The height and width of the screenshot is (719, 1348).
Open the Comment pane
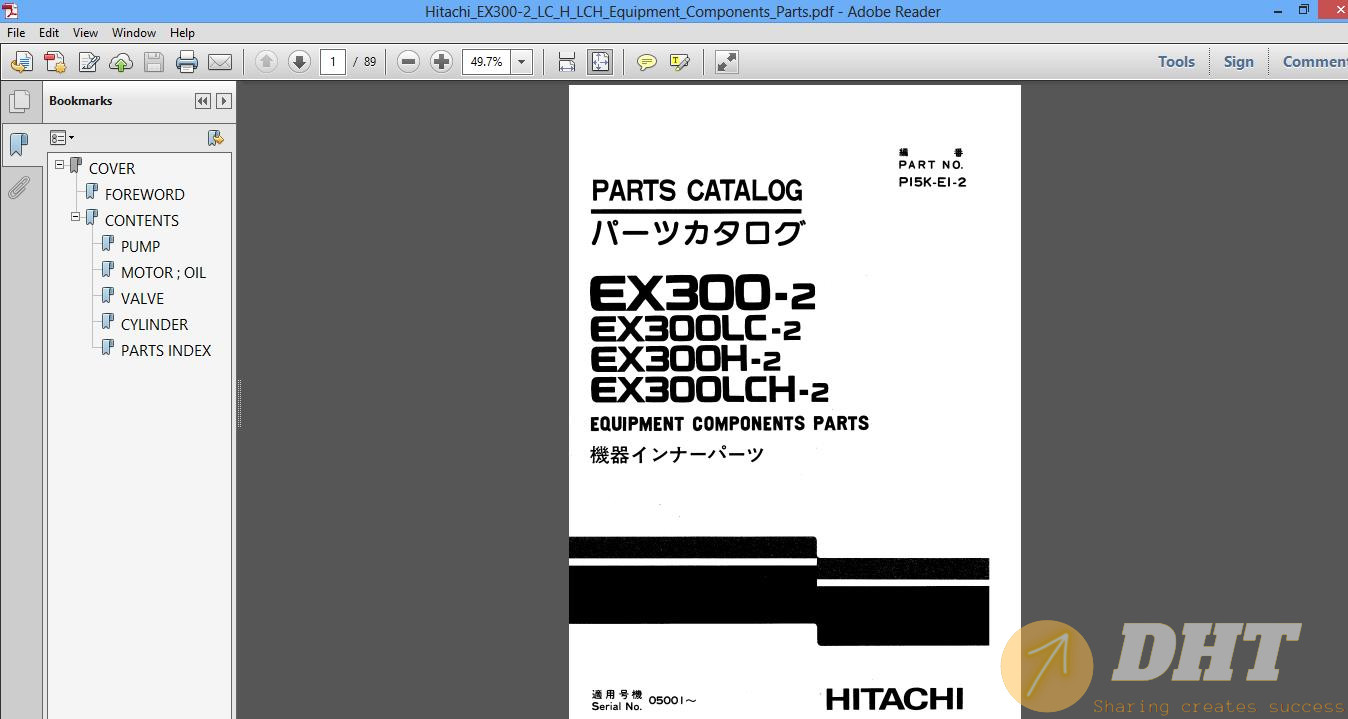[x=1314, y=62]
